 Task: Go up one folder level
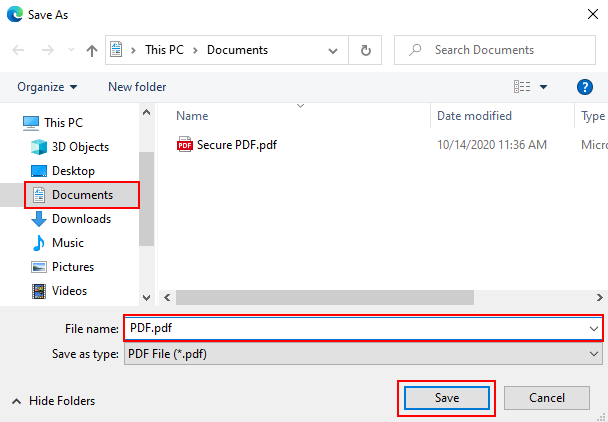92,50
